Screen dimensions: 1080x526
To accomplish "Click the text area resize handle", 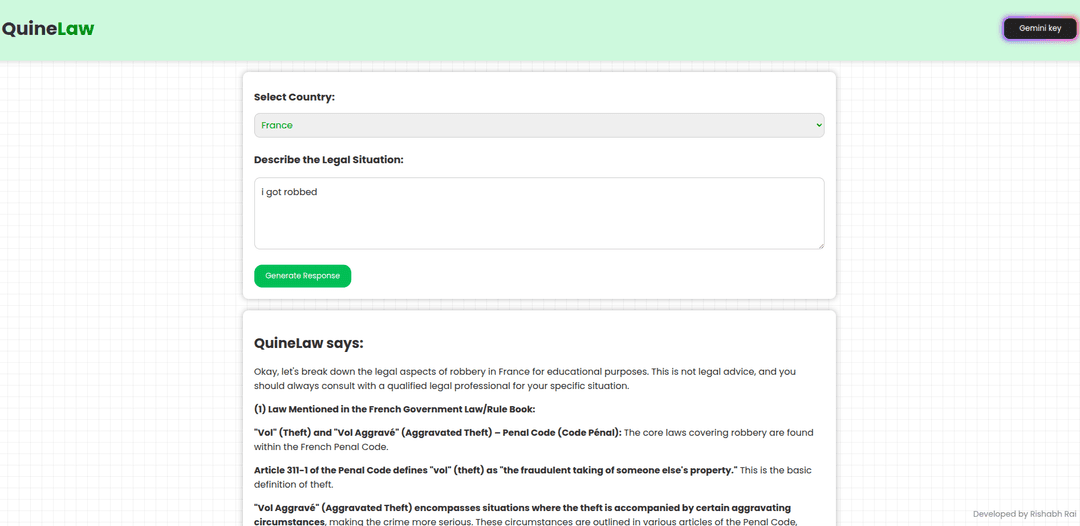I will click(x=820, y=245).
